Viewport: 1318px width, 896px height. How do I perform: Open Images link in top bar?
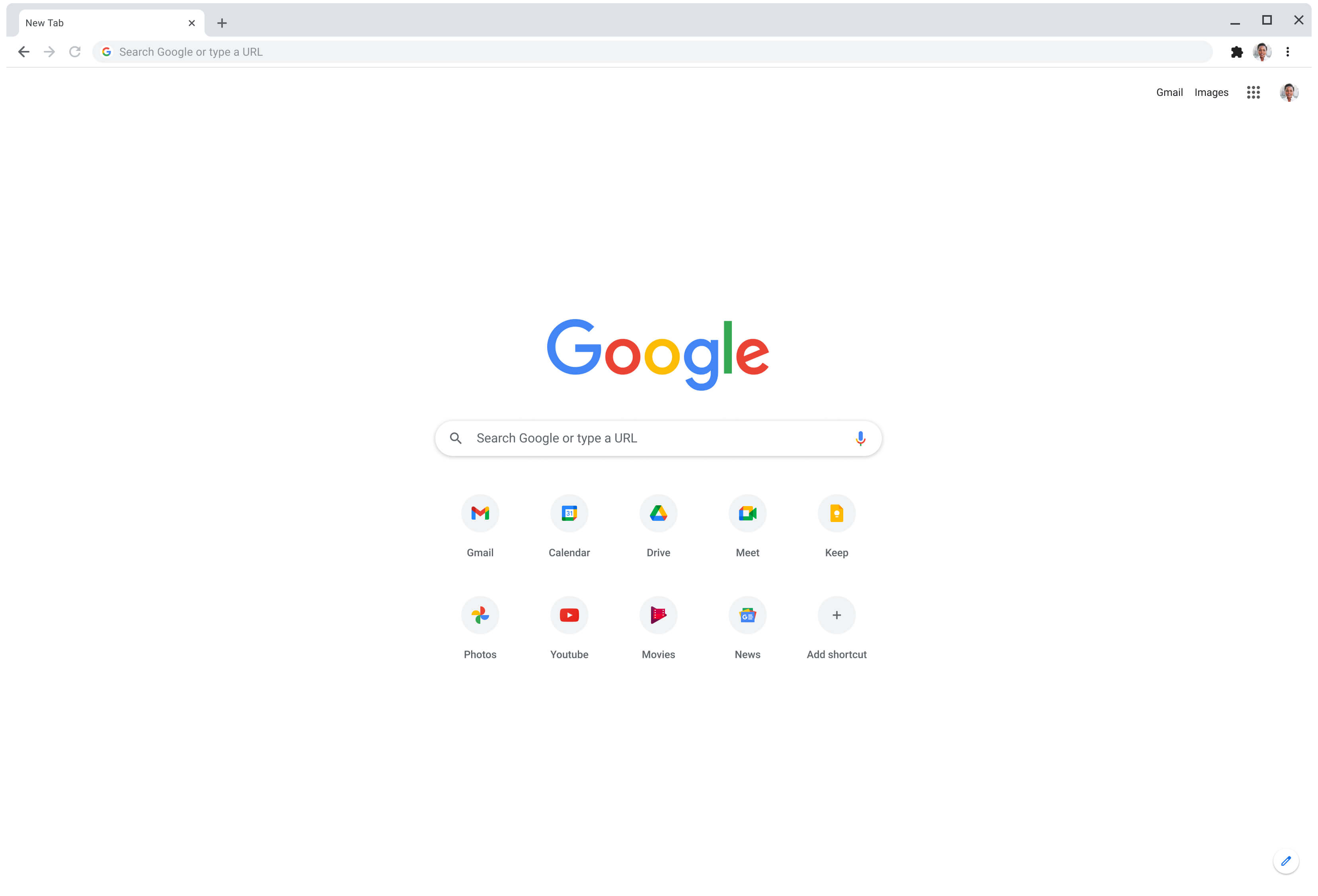tap(1211, 92)
